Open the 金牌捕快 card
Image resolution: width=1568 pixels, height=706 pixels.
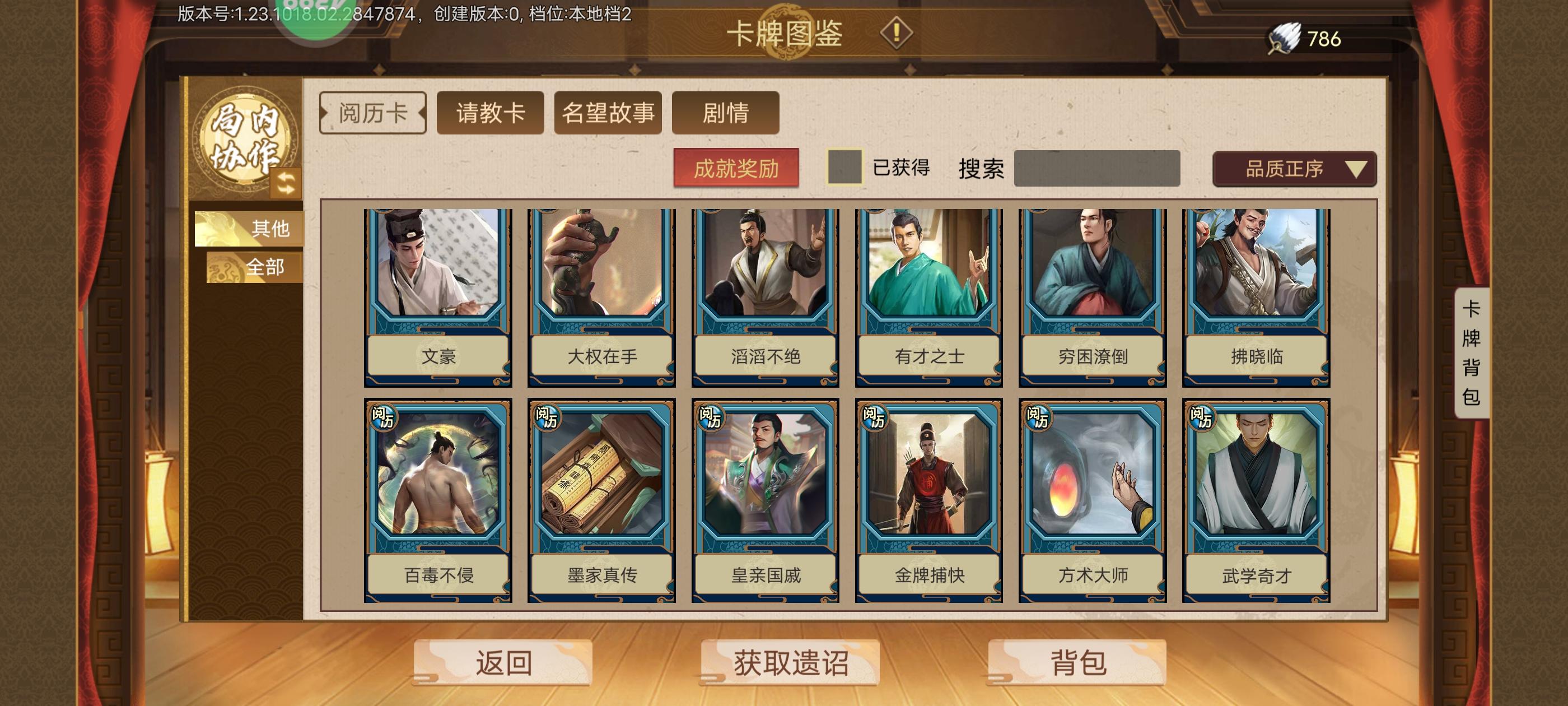click(x=929, y=501)
